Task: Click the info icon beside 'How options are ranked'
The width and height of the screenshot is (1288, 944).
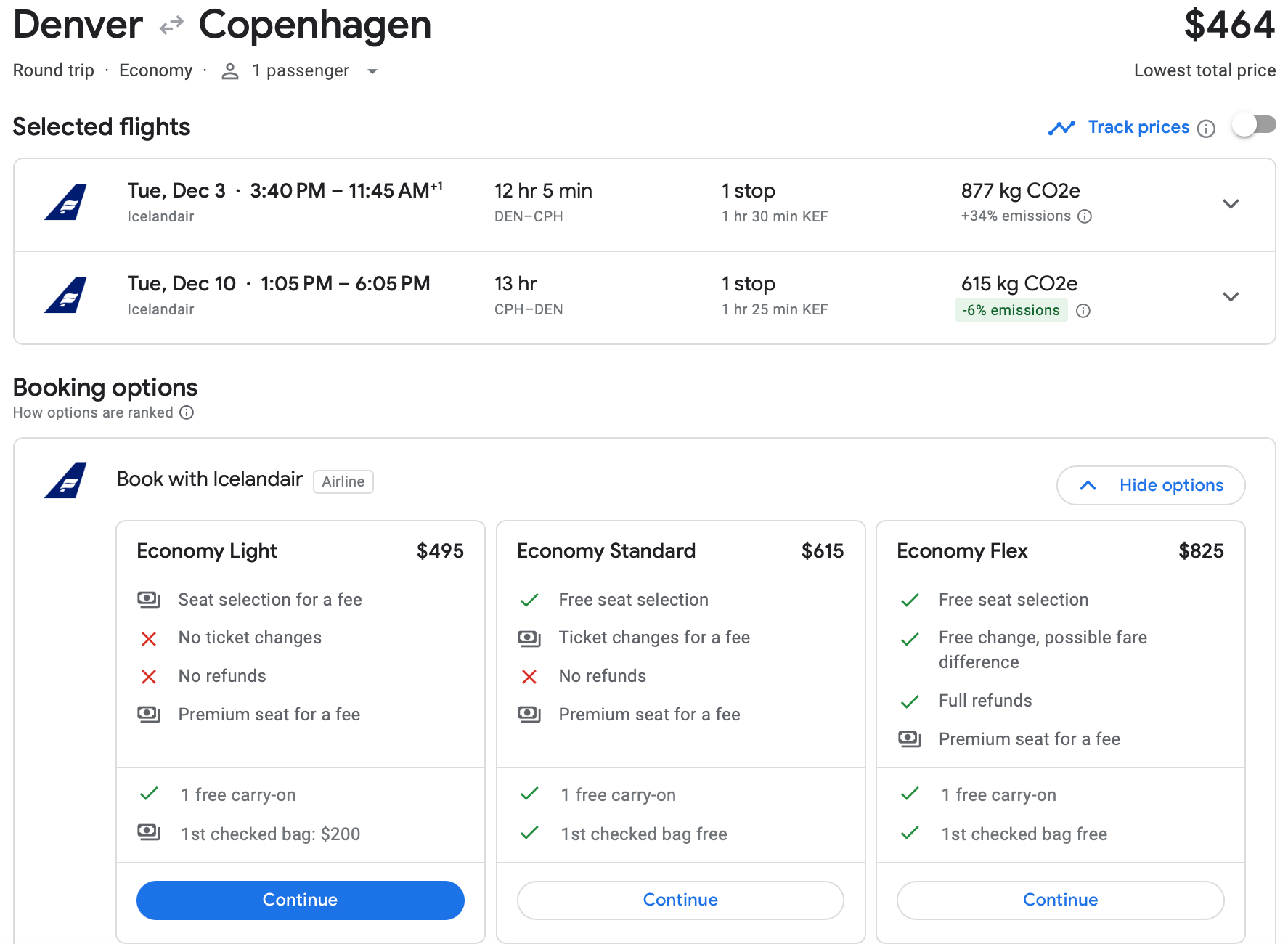Action: click(x=187, y=412)
